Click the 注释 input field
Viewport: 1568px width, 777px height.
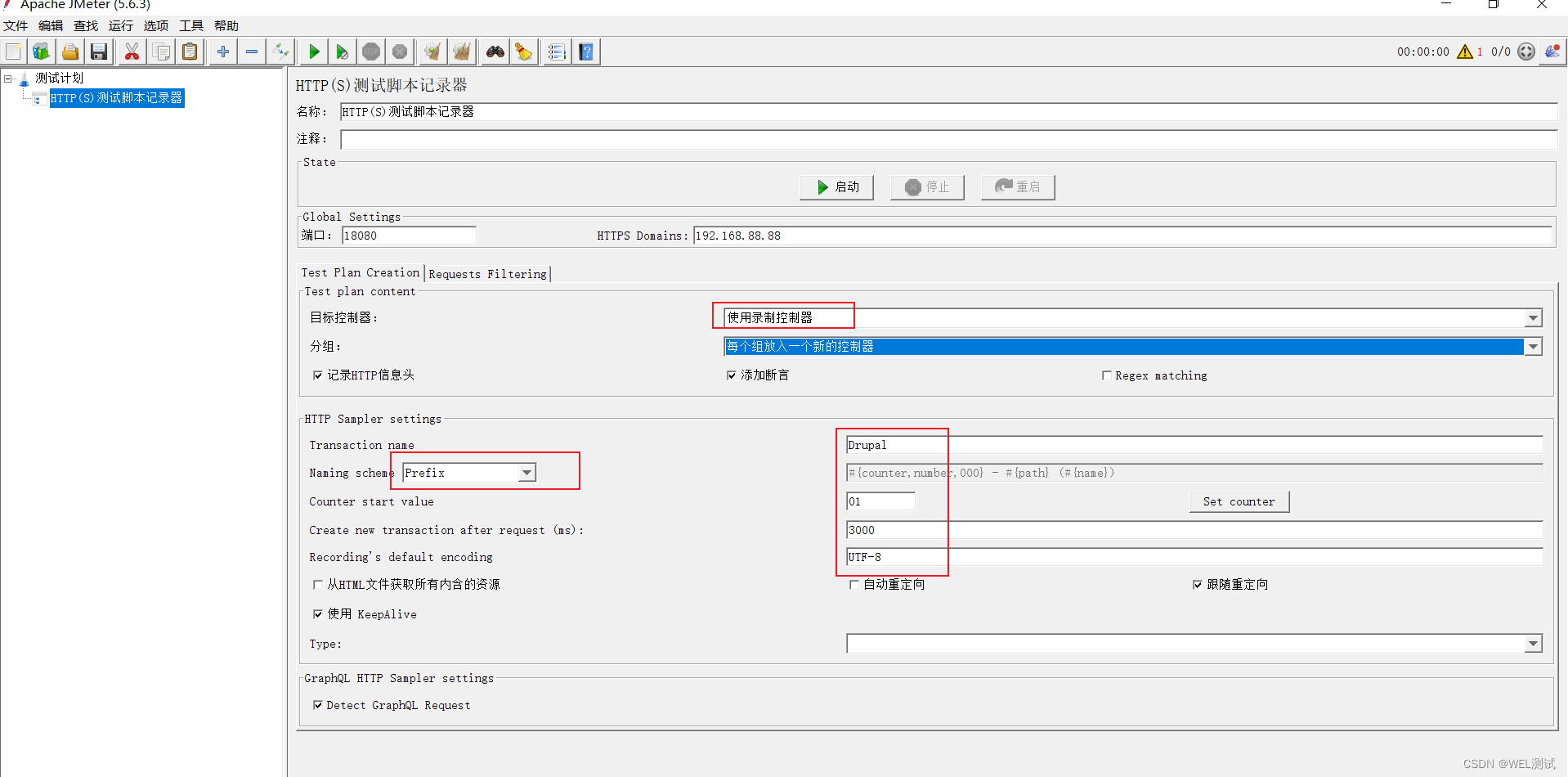949,139
